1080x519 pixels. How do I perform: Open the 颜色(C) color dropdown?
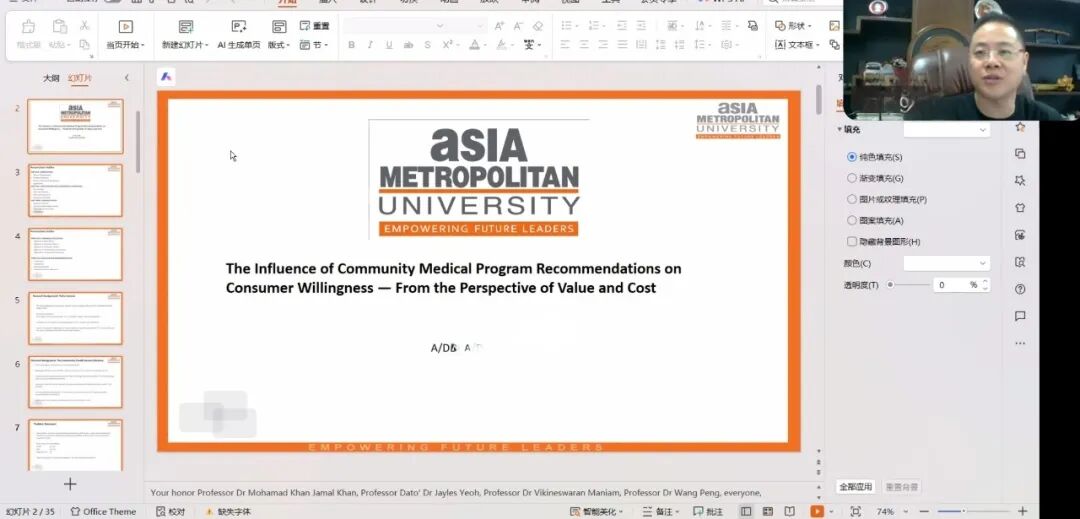946,263
